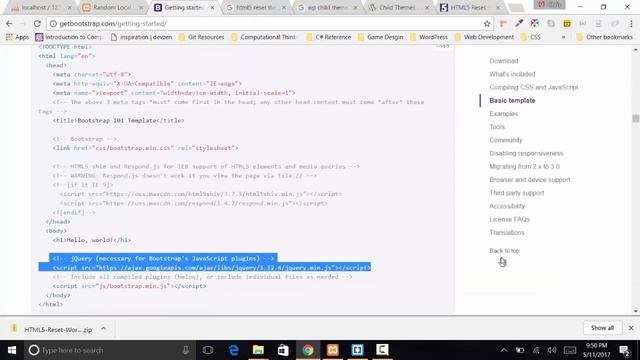This screenshot has width=640, height=360.
Task: Jump to Examples section
Action: [x=504, y=114]
